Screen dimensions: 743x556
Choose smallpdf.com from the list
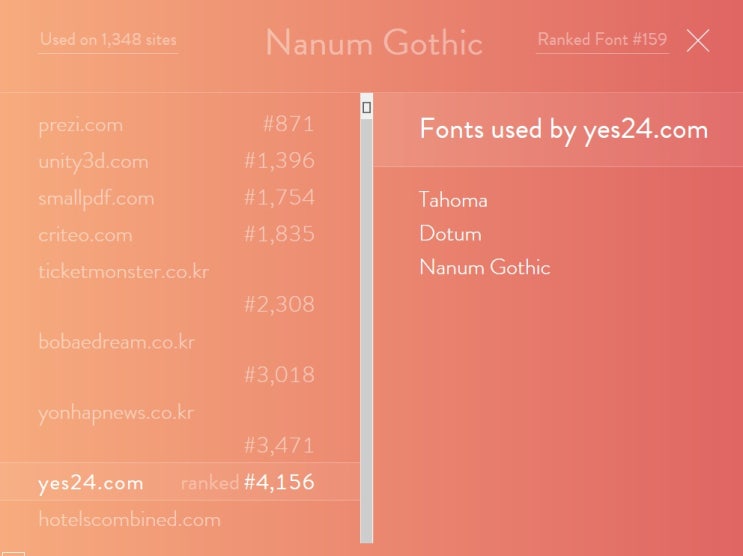coord(96,198)
